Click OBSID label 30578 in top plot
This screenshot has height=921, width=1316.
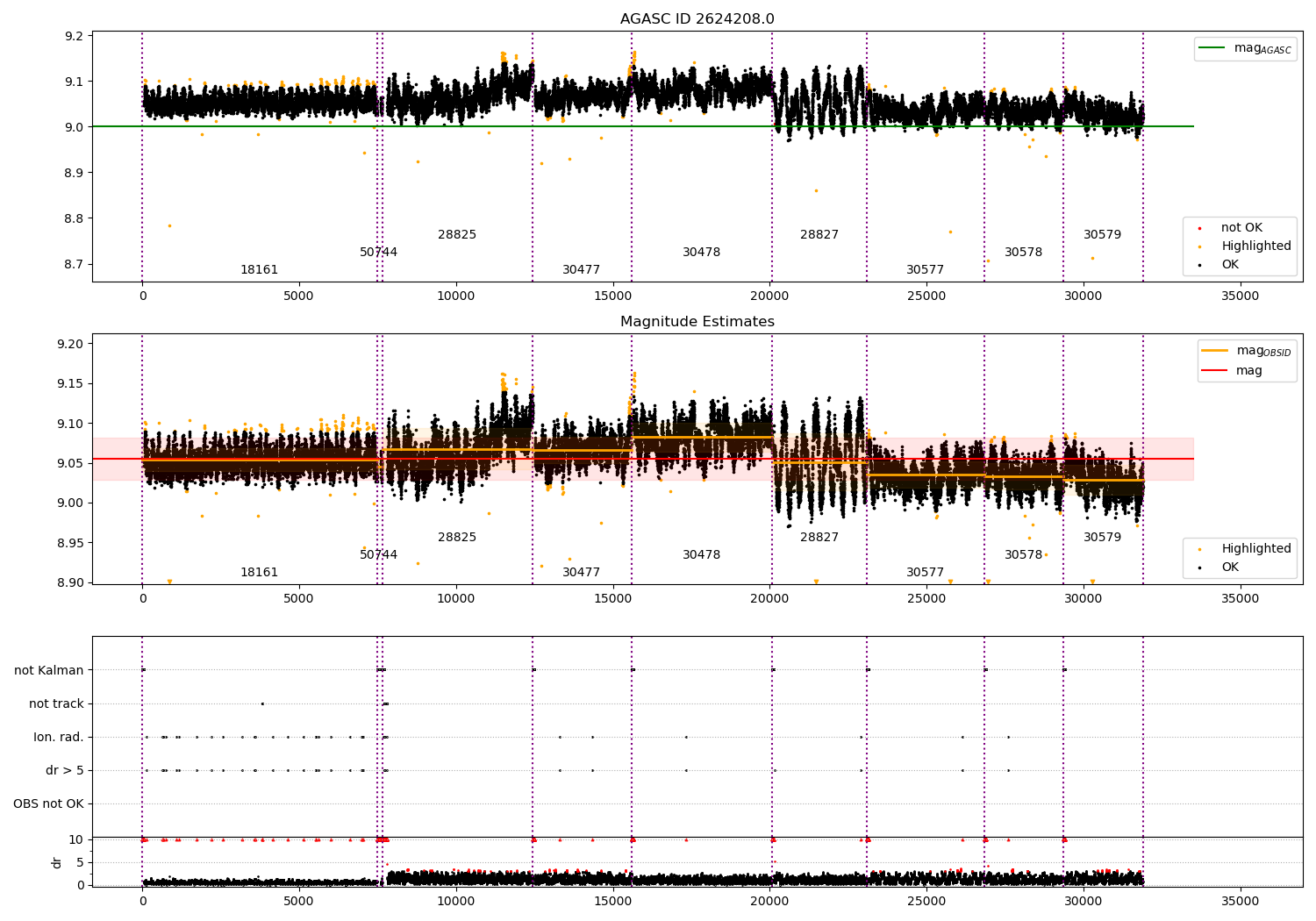tap(1024, 252)
